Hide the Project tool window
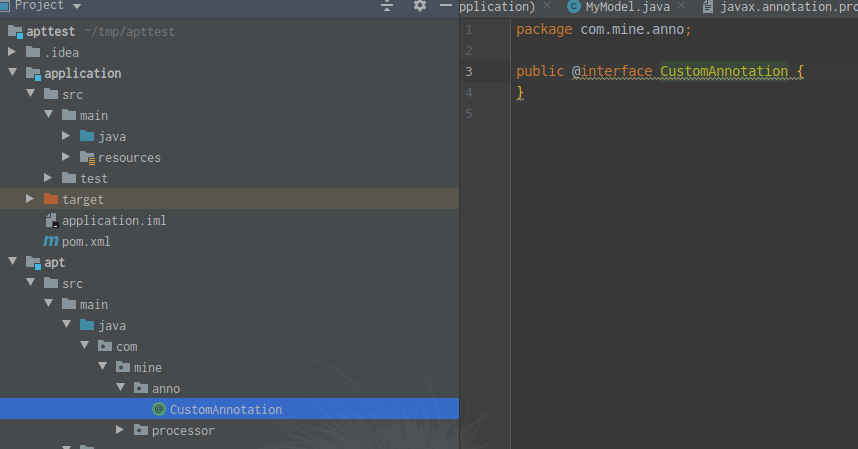858x449 pixels. tap(446, 6)
